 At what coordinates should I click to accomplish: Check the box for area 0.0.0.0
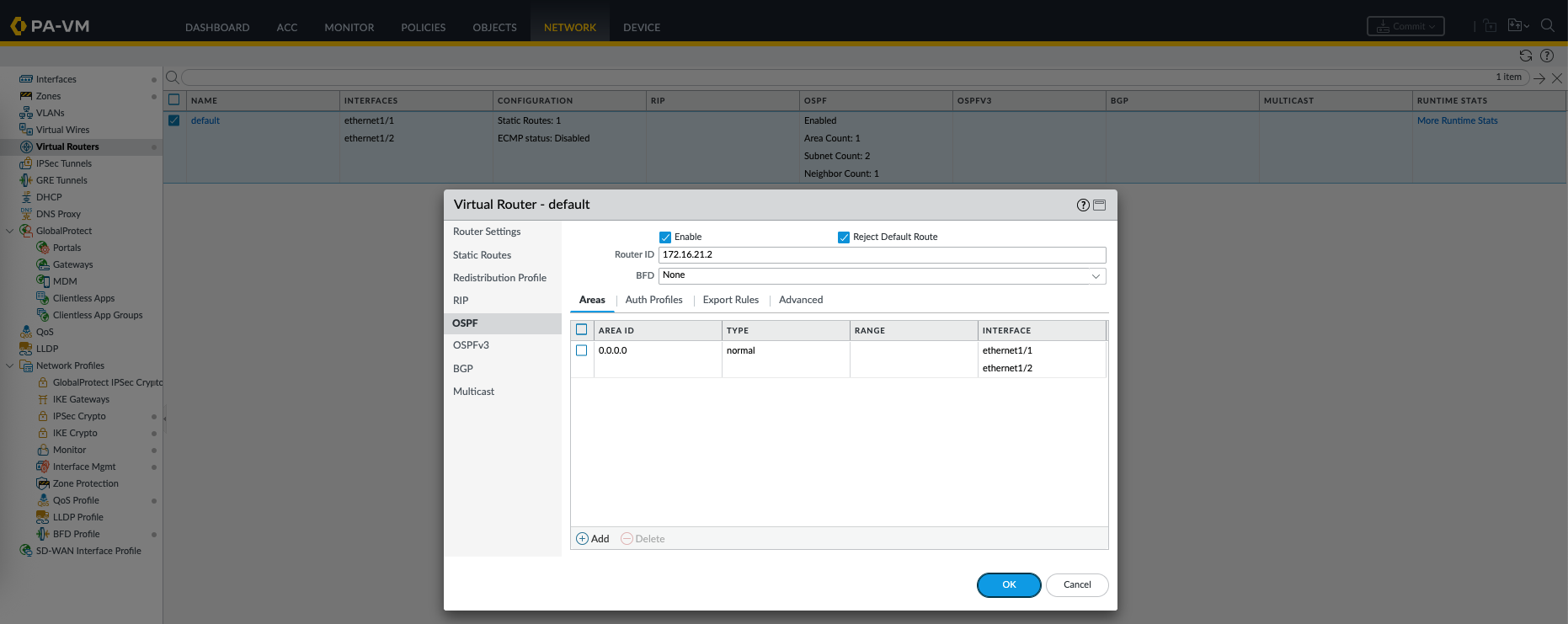(x=582, y=350)
